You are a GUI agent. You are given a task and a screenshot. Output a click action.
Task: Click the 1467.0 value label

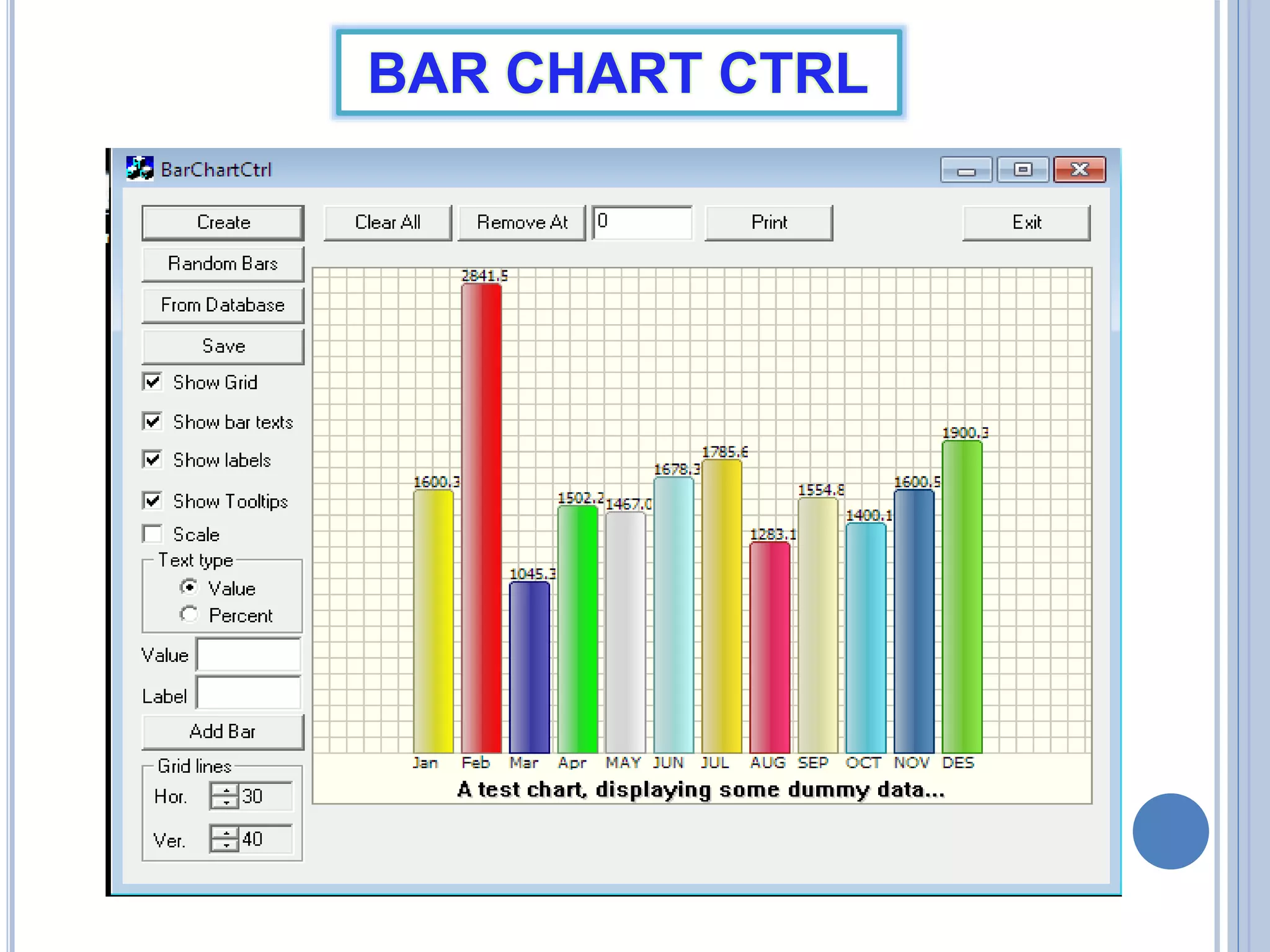coord(629,504)
